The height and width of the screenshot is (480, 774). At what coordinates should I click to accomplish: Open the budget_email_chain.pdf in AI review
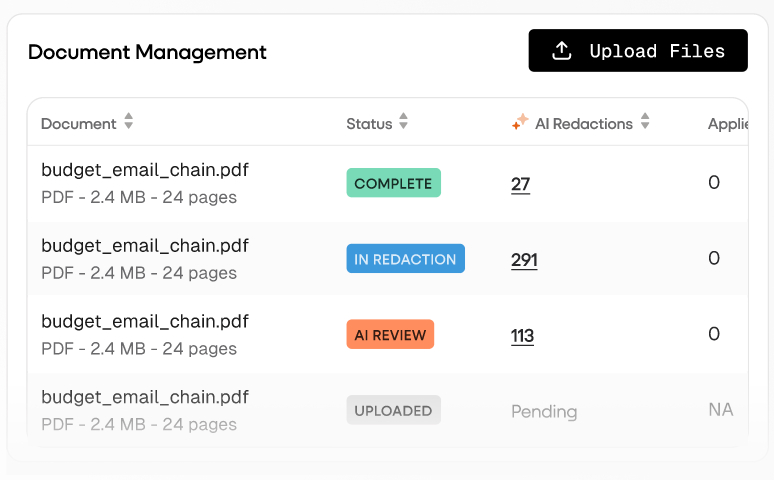(145, 321)
